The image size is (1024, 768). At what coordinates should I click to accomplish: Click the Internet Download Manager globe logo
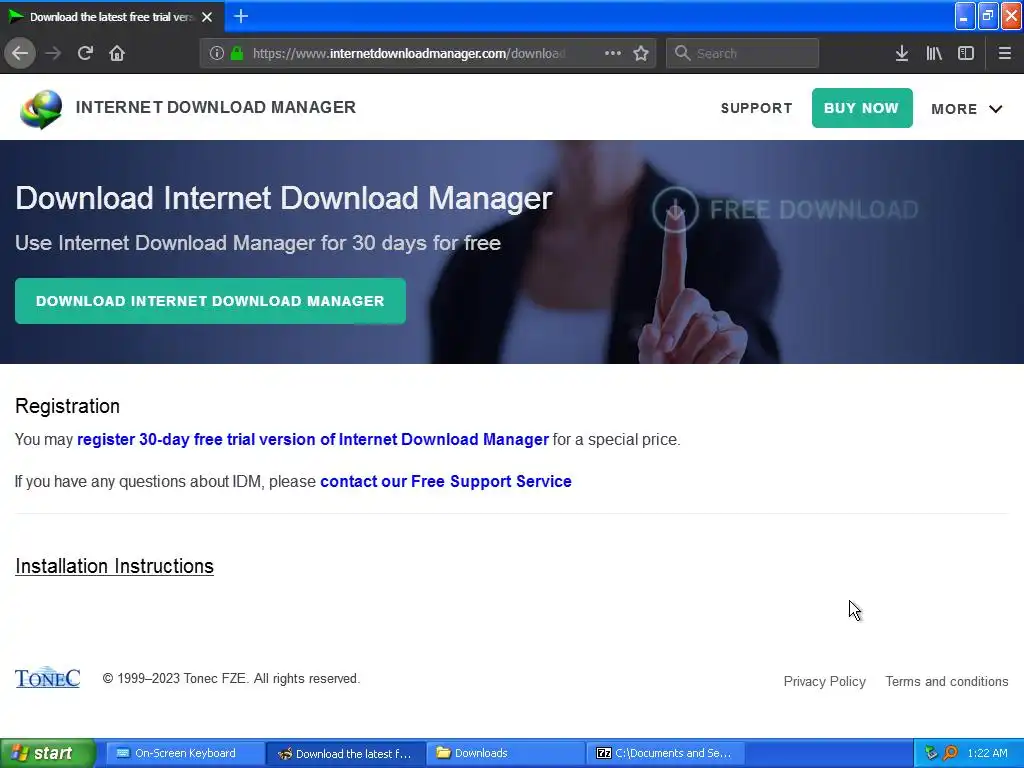coord(41,109)
